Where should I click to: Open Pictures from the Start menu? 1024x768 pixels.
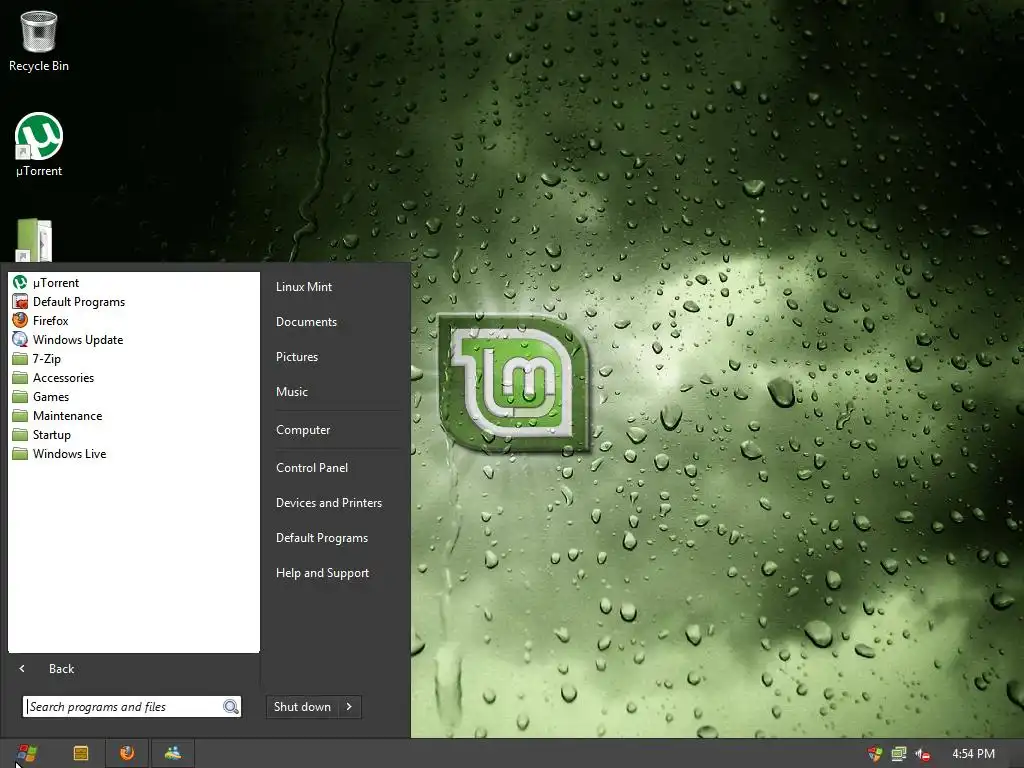(296, 357)
